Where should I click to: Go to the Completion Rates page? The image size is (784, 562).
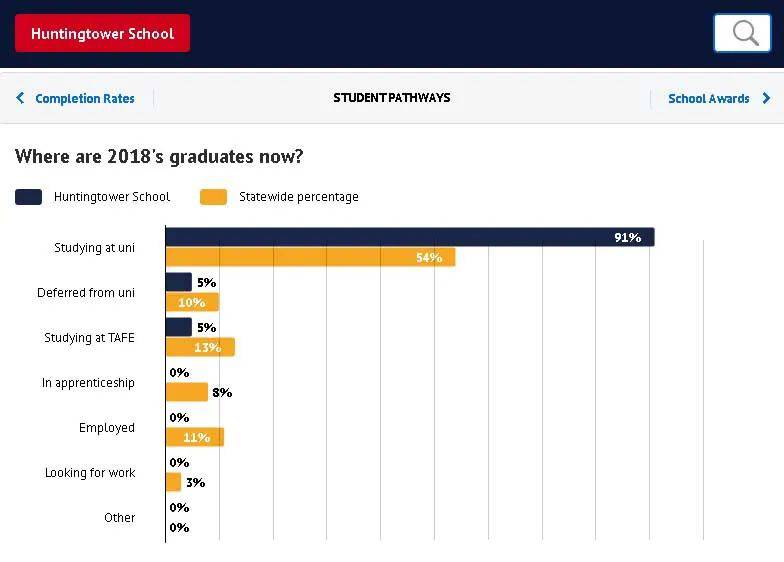click(84, 98)
